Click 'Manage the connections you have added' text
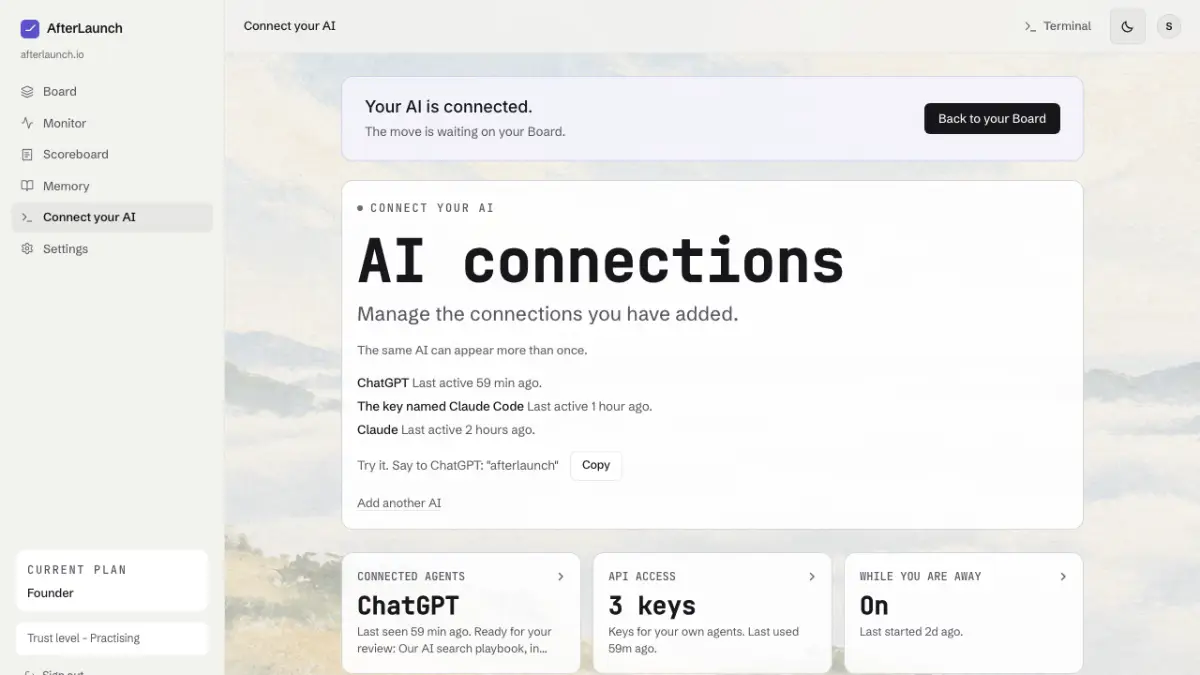Screen dimensions: 1200x675 [548, 314]
